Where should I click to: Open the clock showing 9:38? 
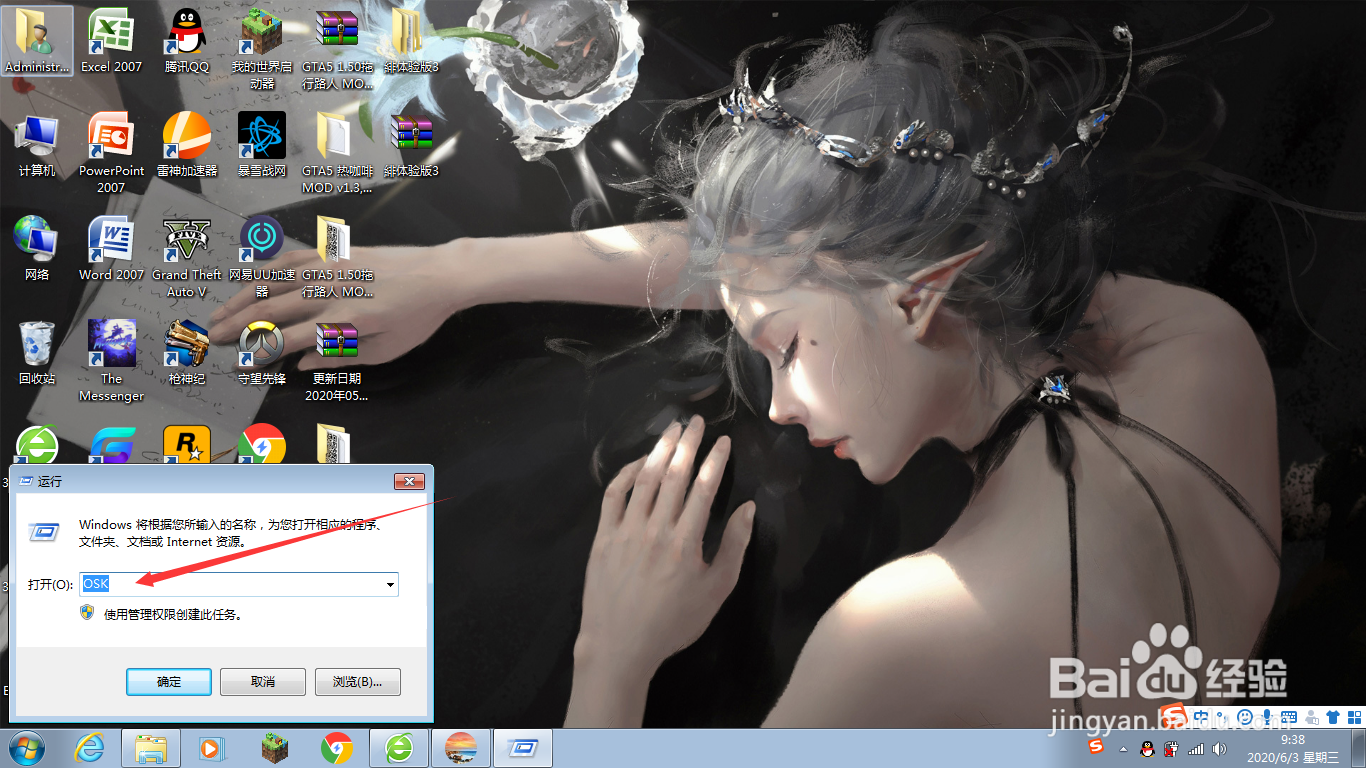pos(1292,748)
